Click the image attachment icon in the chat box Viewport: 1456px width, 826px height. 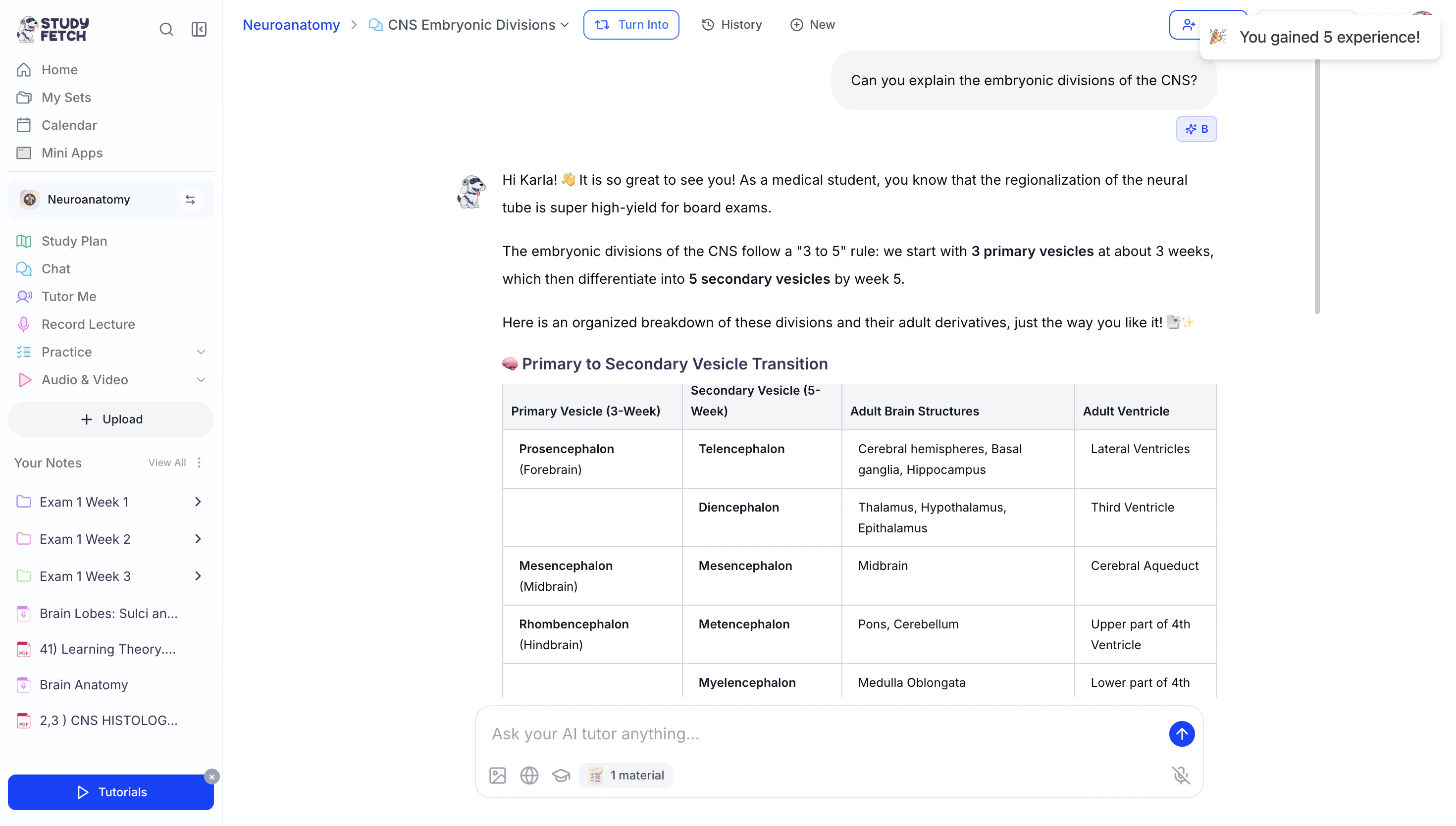pos(497,775)
